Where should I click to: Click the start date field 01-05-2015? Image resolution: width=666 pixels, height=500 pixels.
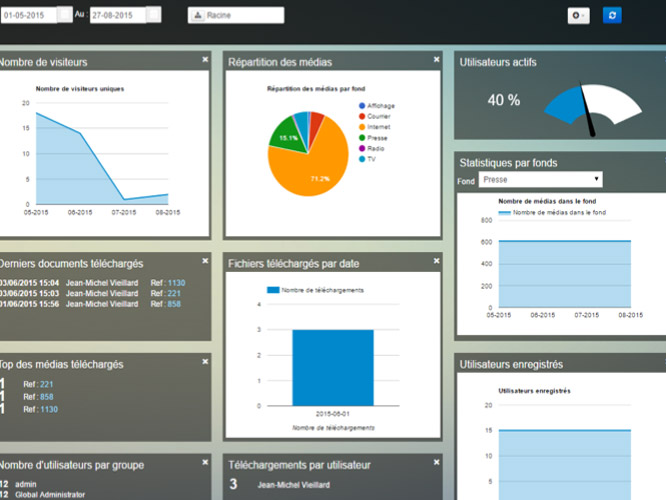pos(27,15)
